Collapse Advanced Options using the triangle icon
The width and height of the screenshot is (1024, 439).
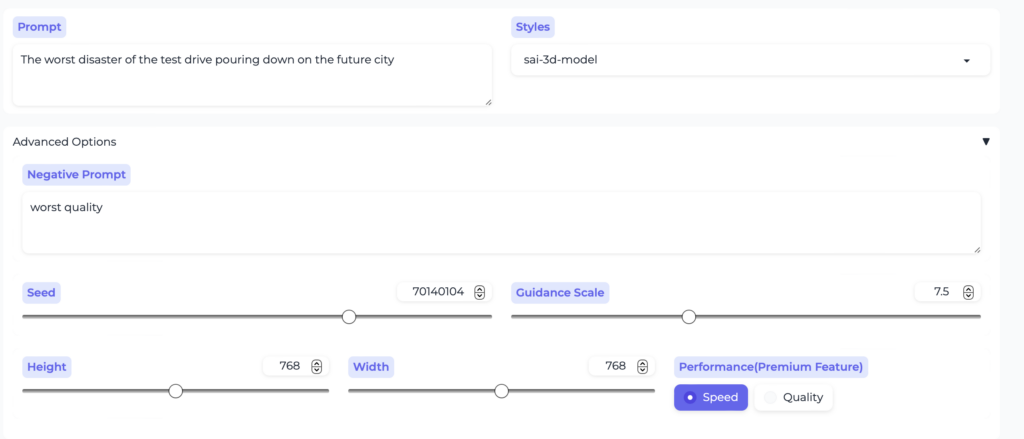pos(985,142)
